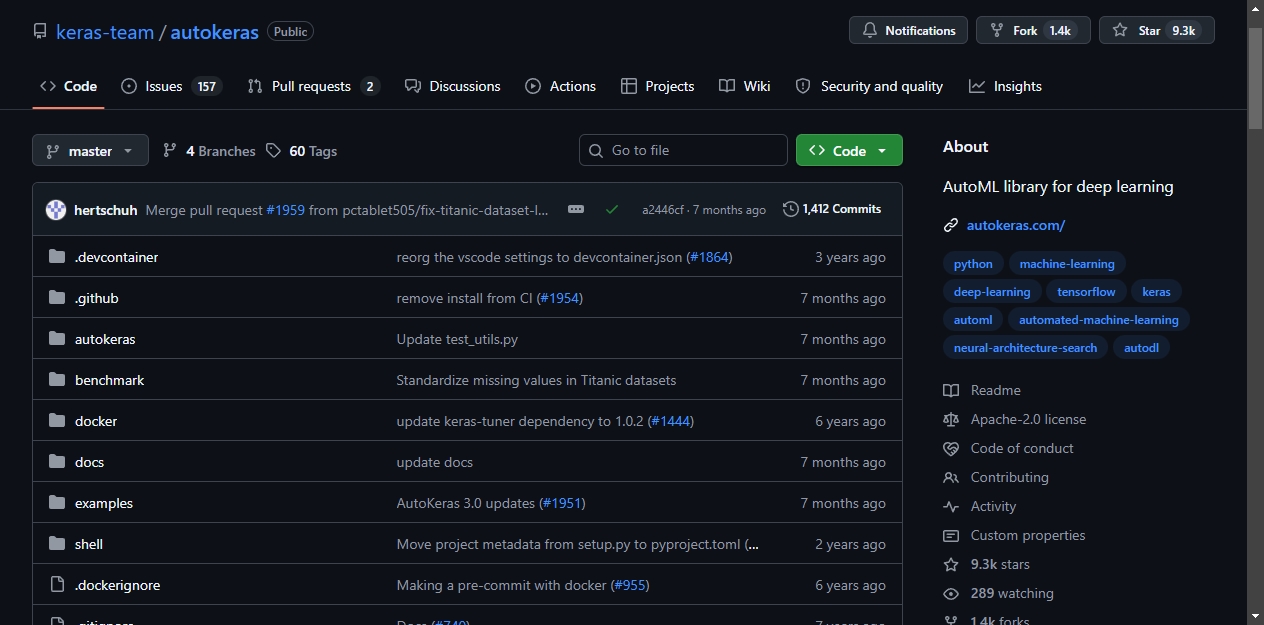1264x625 pixels.
Task: Open the hertschuh author link
Action: tap(106, 210)
